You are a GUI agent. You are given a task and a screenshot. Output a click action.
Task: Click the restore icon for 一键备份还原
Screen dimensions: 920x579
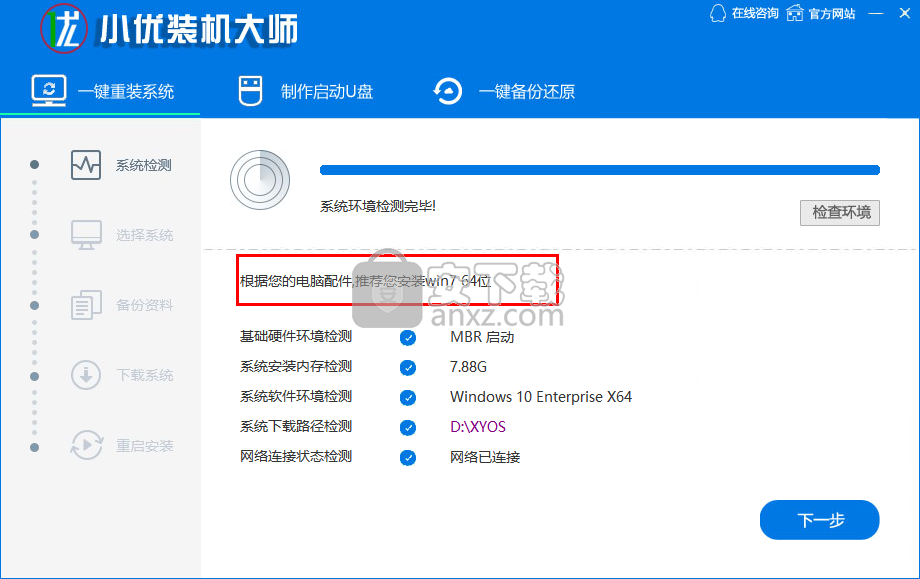[448, 92]
